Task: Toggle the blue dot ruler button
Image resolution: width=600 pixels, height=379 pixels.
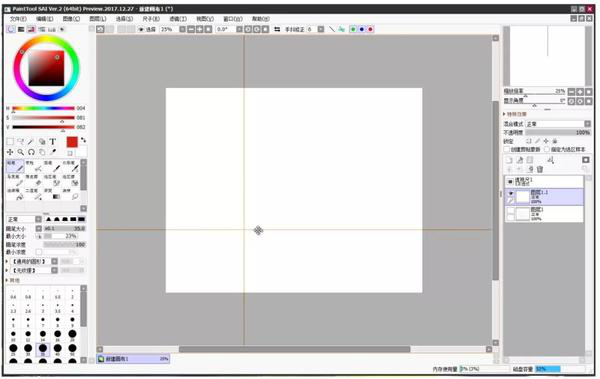Action: [362, 29]
